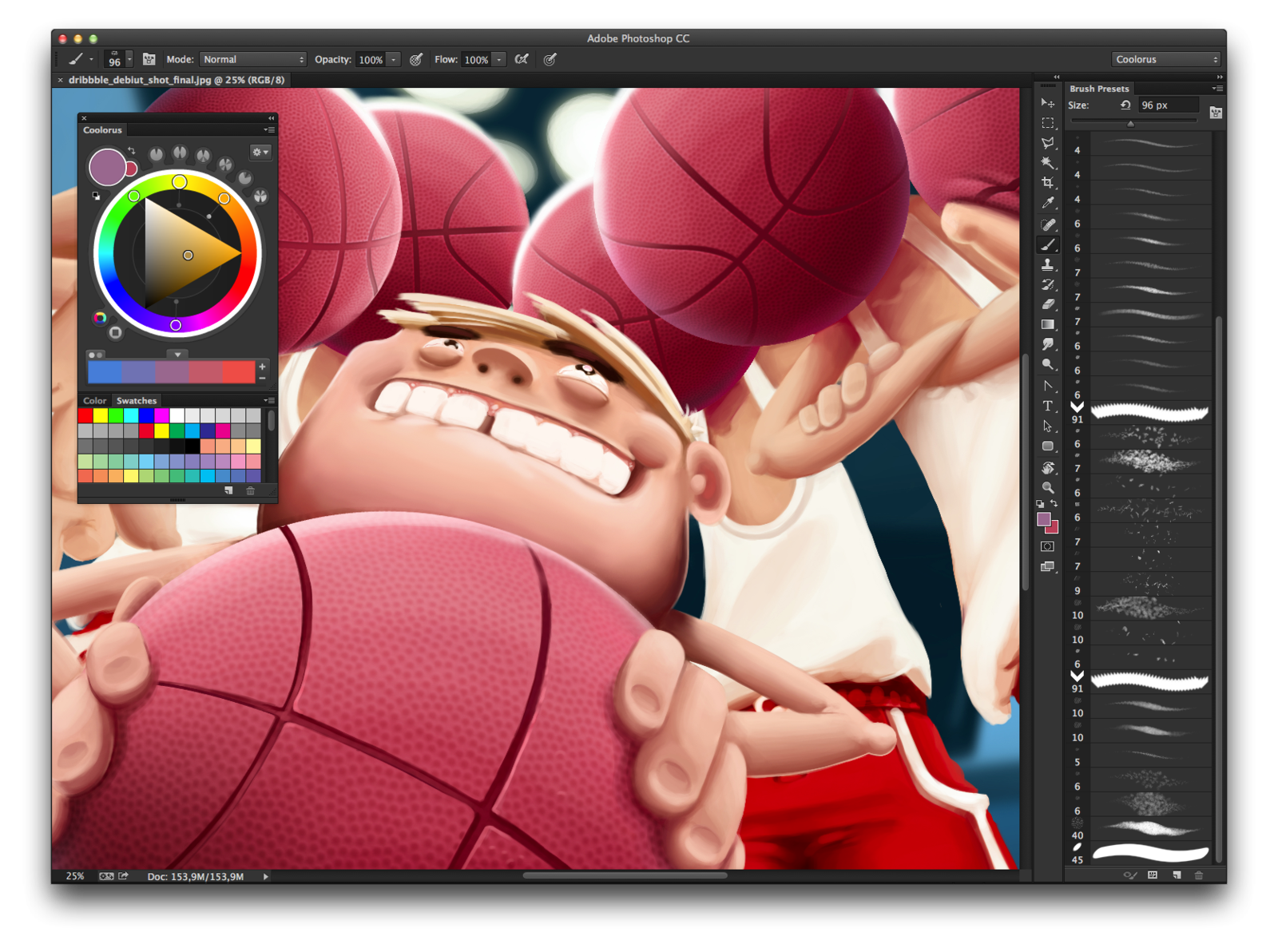Switch to the Color tab
The height and width of the screenshot is (952, 1278).
(x=94, y=401)
